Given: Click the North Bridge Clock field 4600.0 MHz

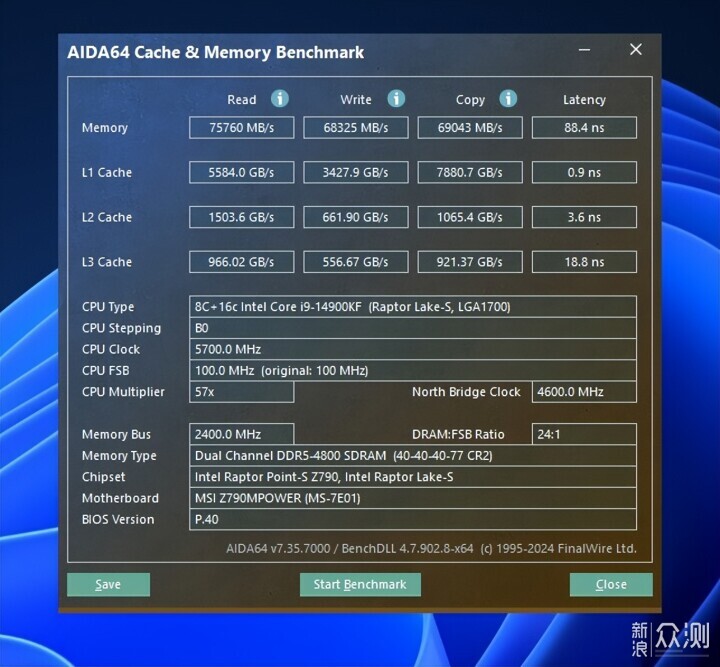Looking at the screenshot, I should tap(584, 392).
